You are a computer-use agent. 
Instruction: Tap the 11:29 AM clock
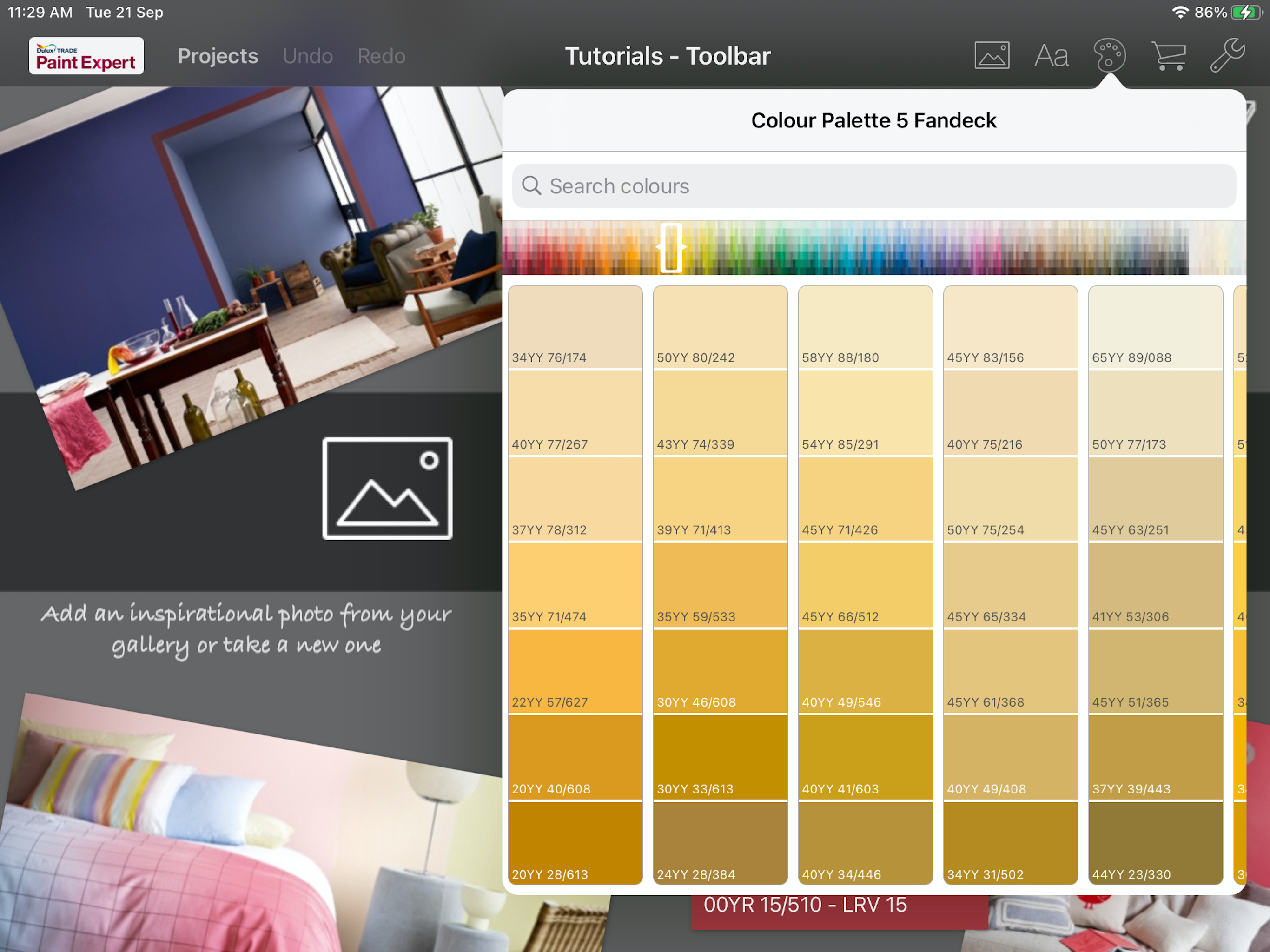point(40,12)
